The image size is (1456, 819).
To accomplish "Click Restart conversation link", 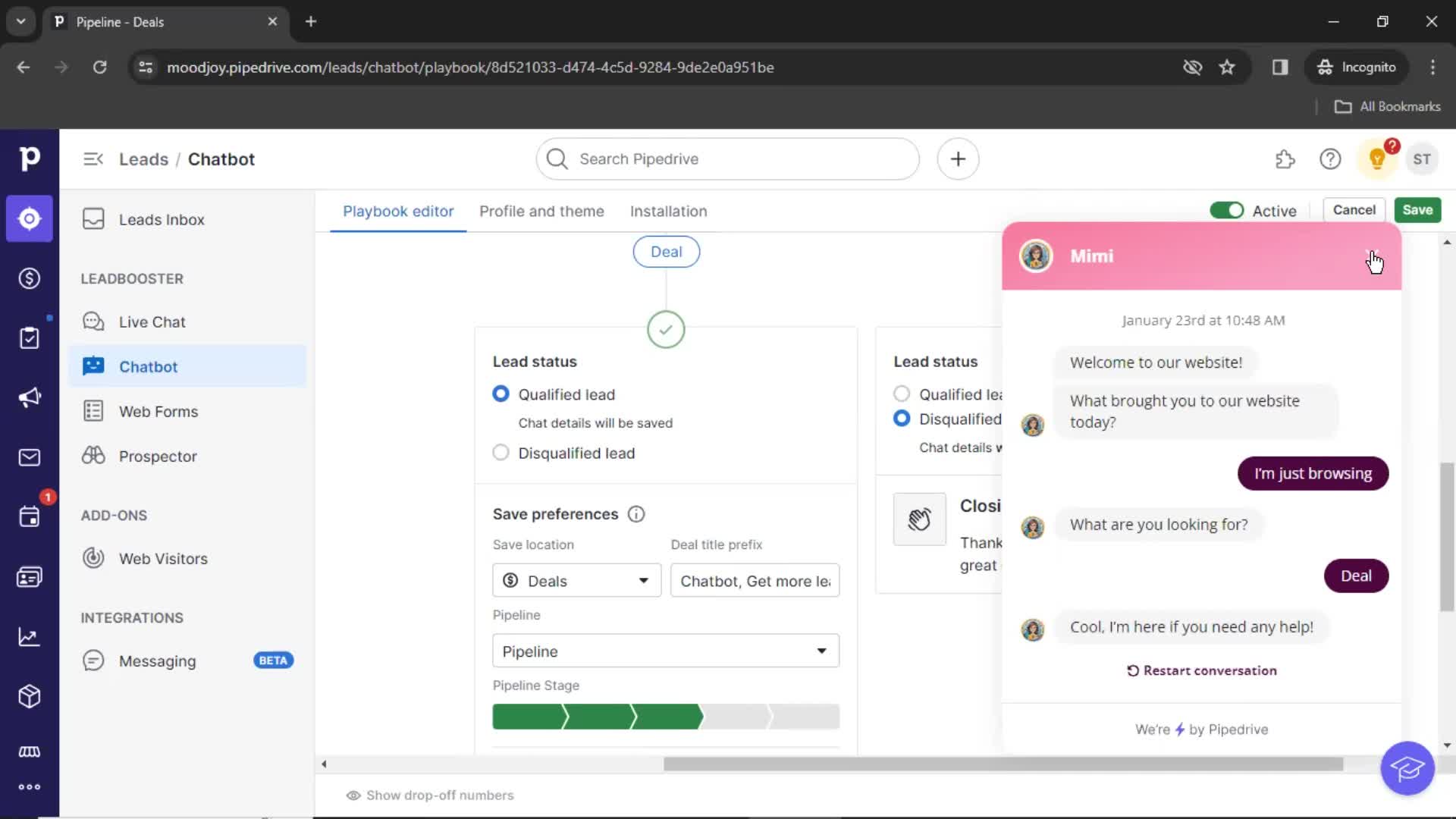I will click(1202, 670).
